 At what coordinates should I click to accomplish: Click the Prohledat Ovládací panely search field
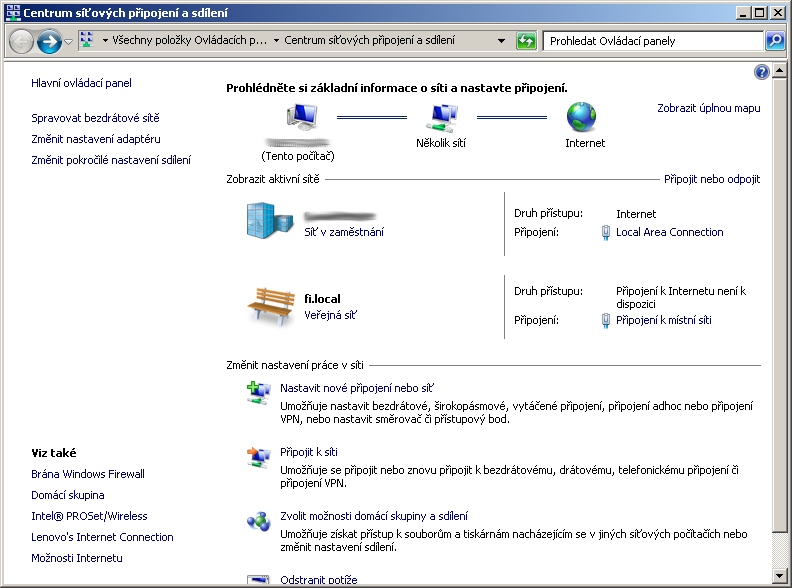click(x=652, y=41)
